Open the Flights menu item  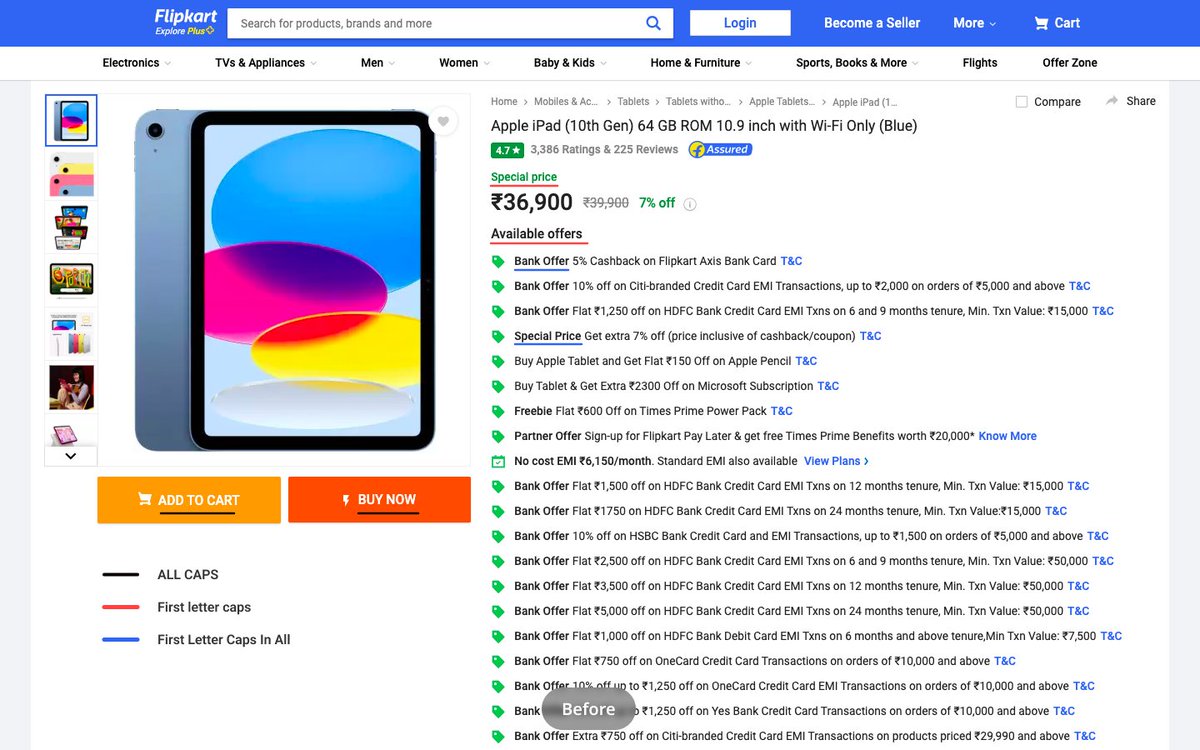(980, 63)
